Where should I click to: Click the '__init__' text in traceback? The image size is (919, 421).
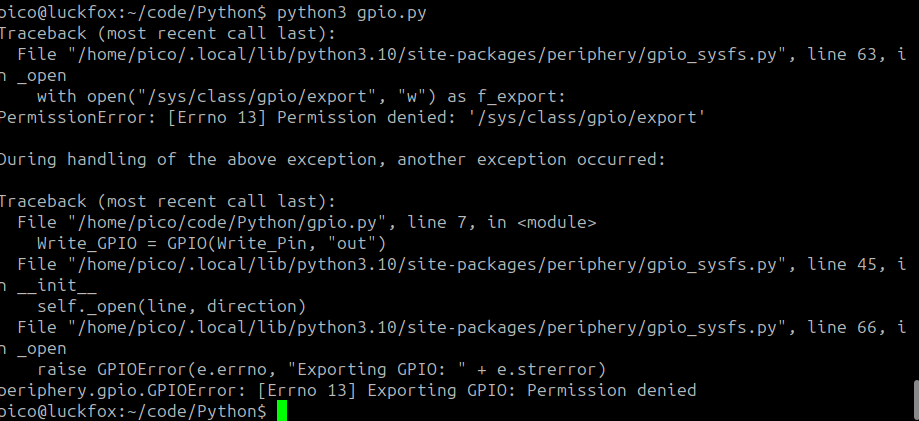tap(57, 286)
